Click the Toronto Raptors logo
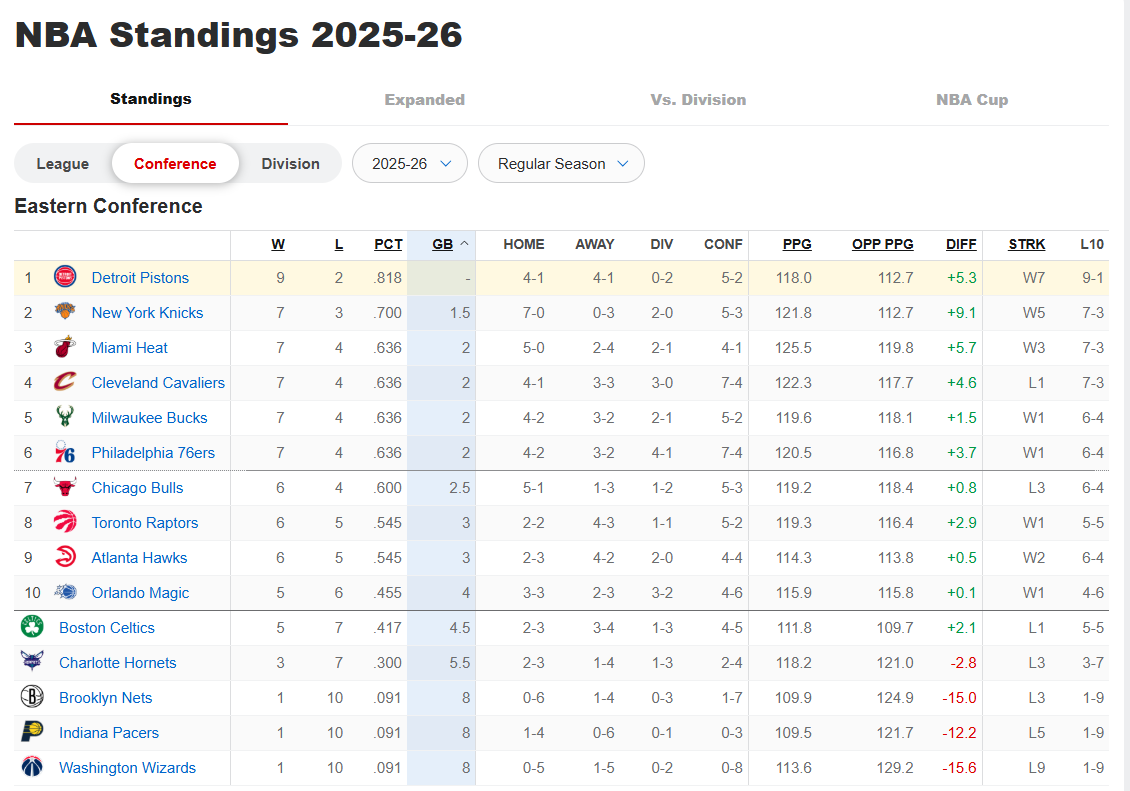 coord(65,522)
